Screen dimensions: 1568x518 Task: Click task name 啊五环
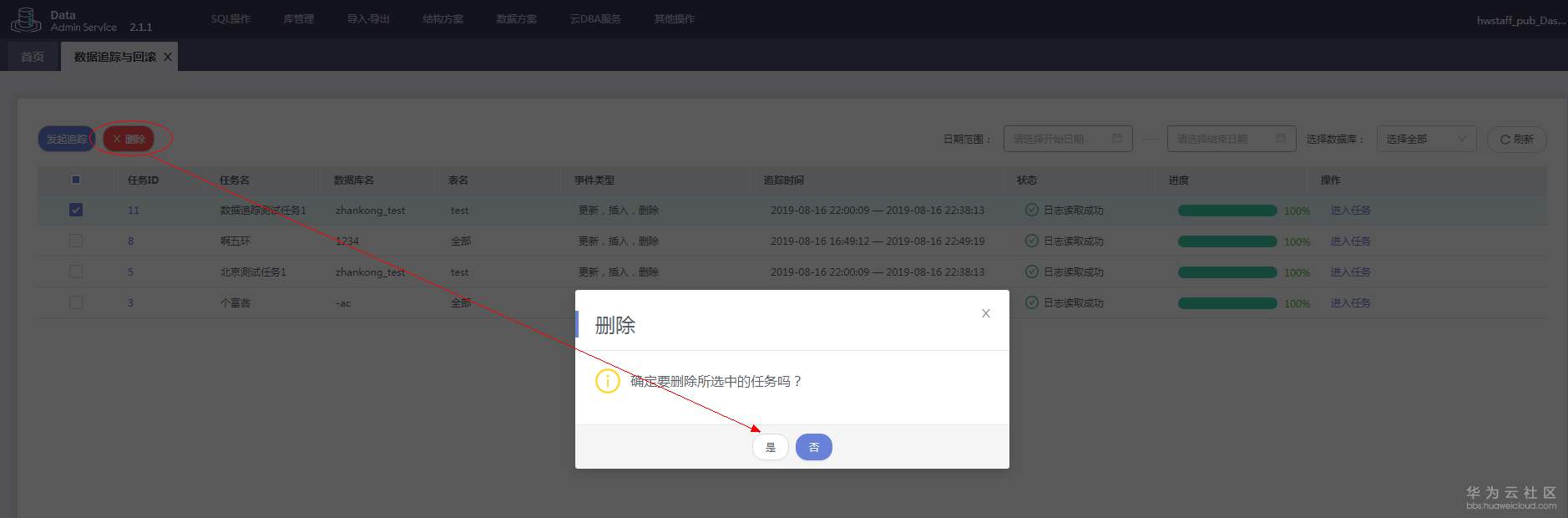point(235,241)
